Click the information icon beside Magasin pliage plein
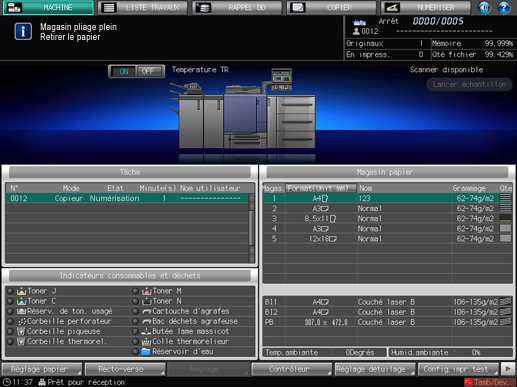 pos(23,32)
